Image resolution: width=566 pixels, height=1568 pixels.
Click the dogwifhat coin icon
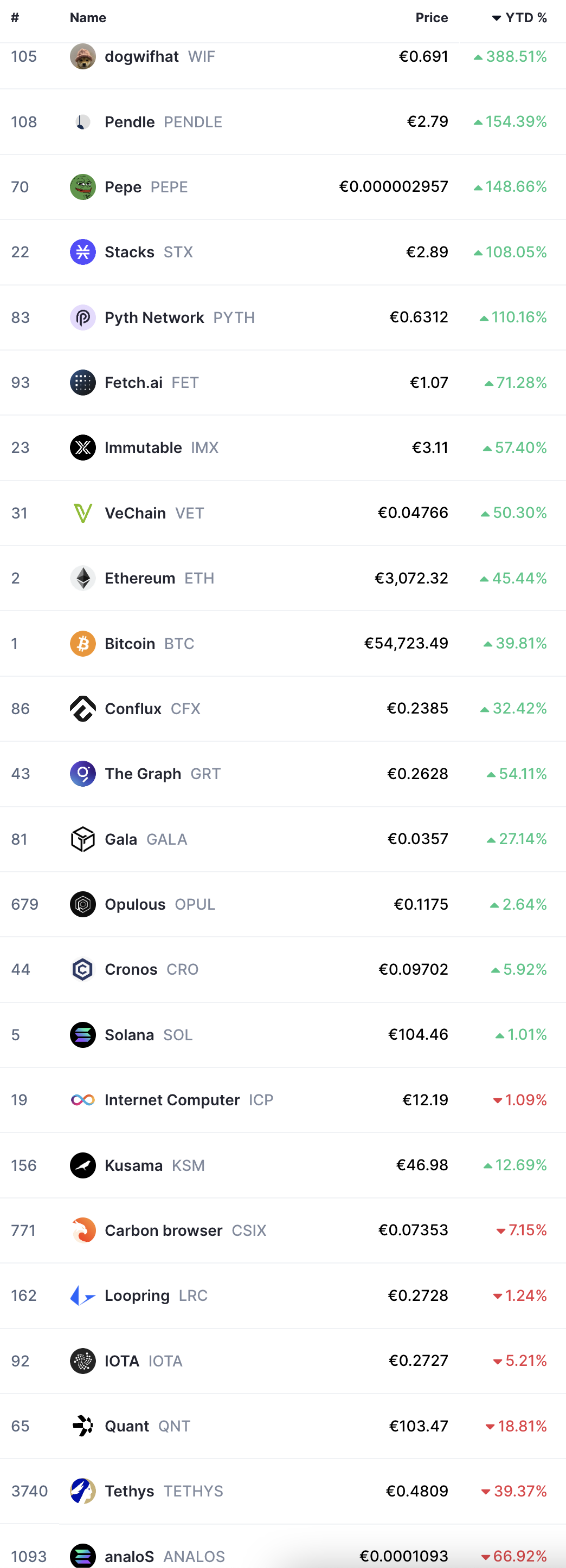[83, 56]
